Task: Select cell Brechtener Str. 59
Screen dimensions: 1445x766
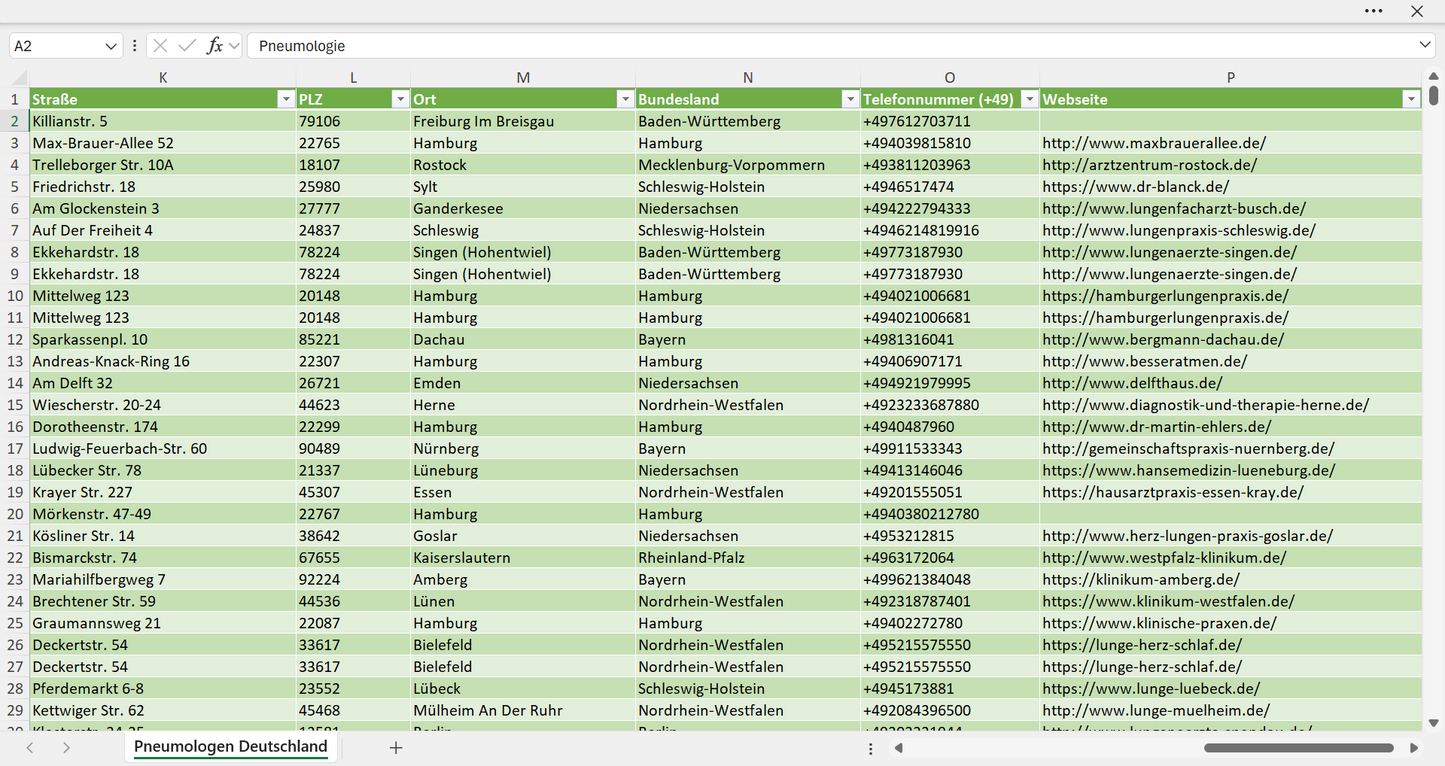Action: tap(163, 601)
